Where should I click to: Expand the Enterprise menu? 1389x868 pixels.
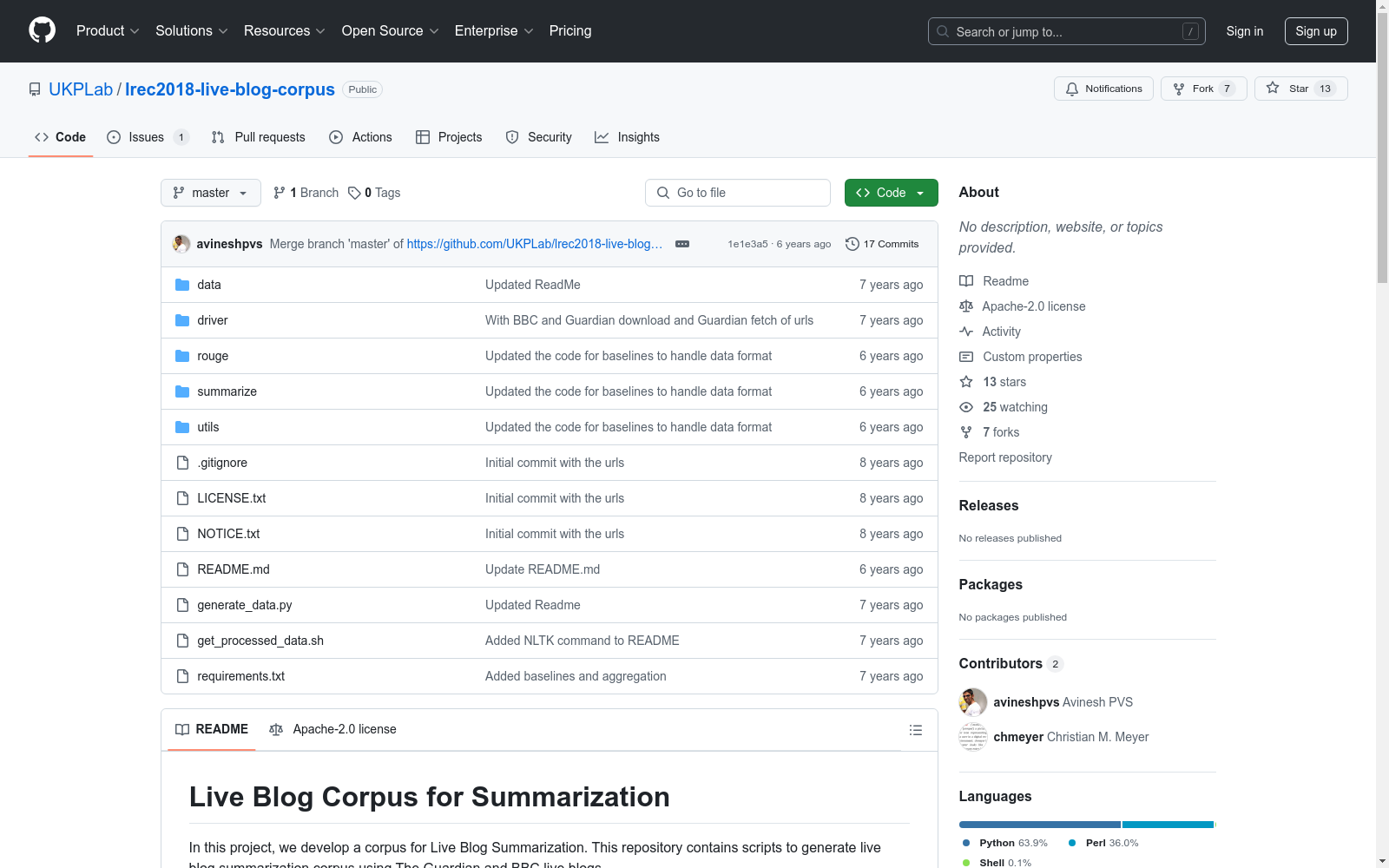coord(494,31)
